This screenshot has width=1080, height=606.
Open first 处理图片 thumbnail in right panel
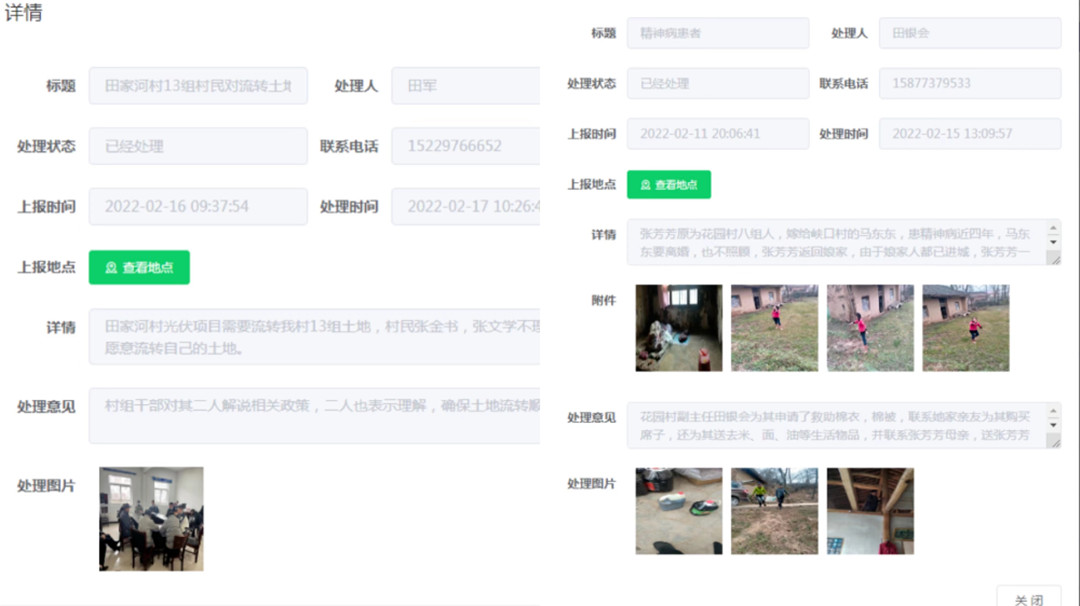678,511
